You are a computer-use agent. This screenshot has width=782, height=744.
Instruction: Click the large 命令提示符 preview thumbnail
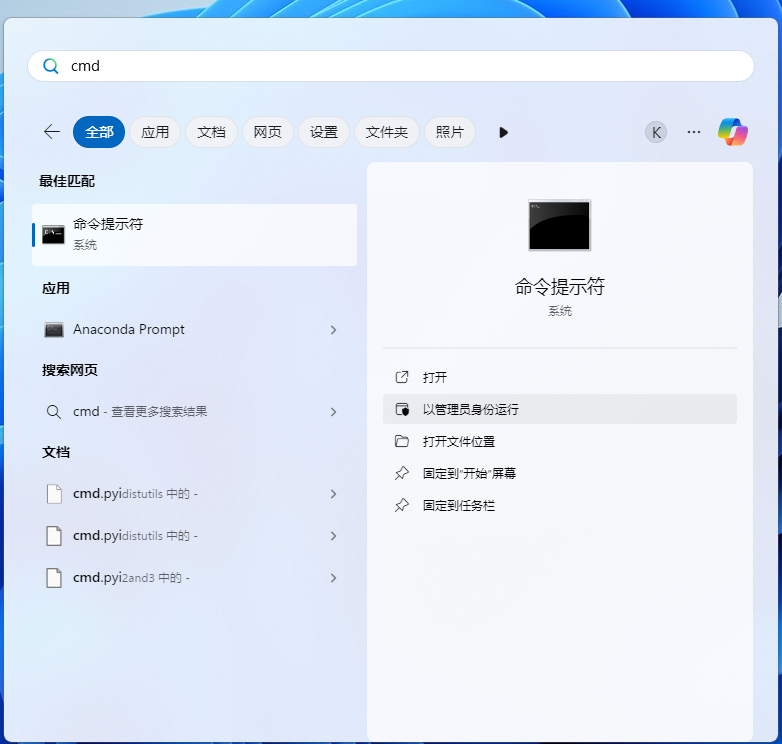tap(560, 225)
